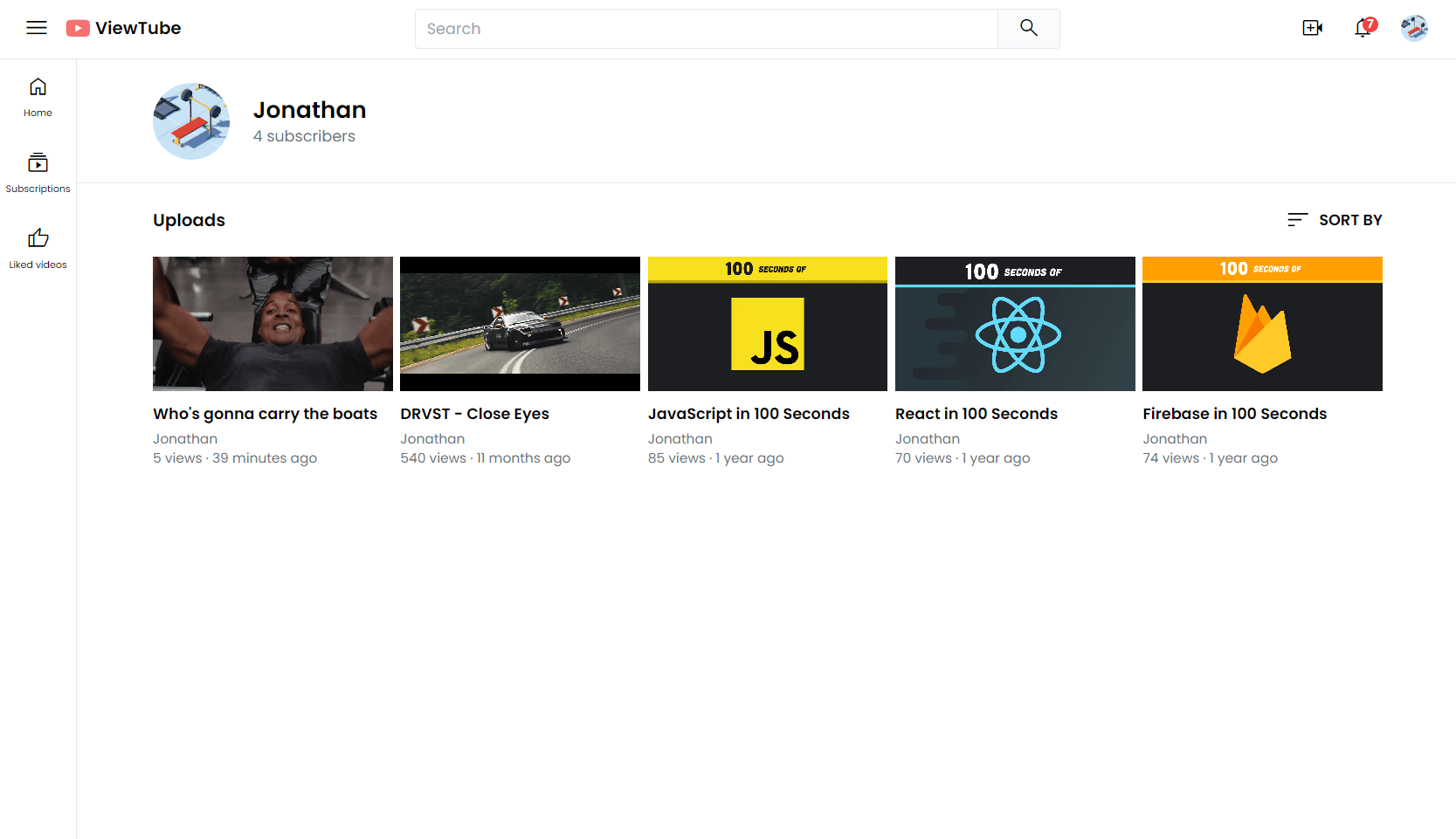
Task: Open the JavaScript in 100 Seconds thumbnail
Action: (767, 324)
